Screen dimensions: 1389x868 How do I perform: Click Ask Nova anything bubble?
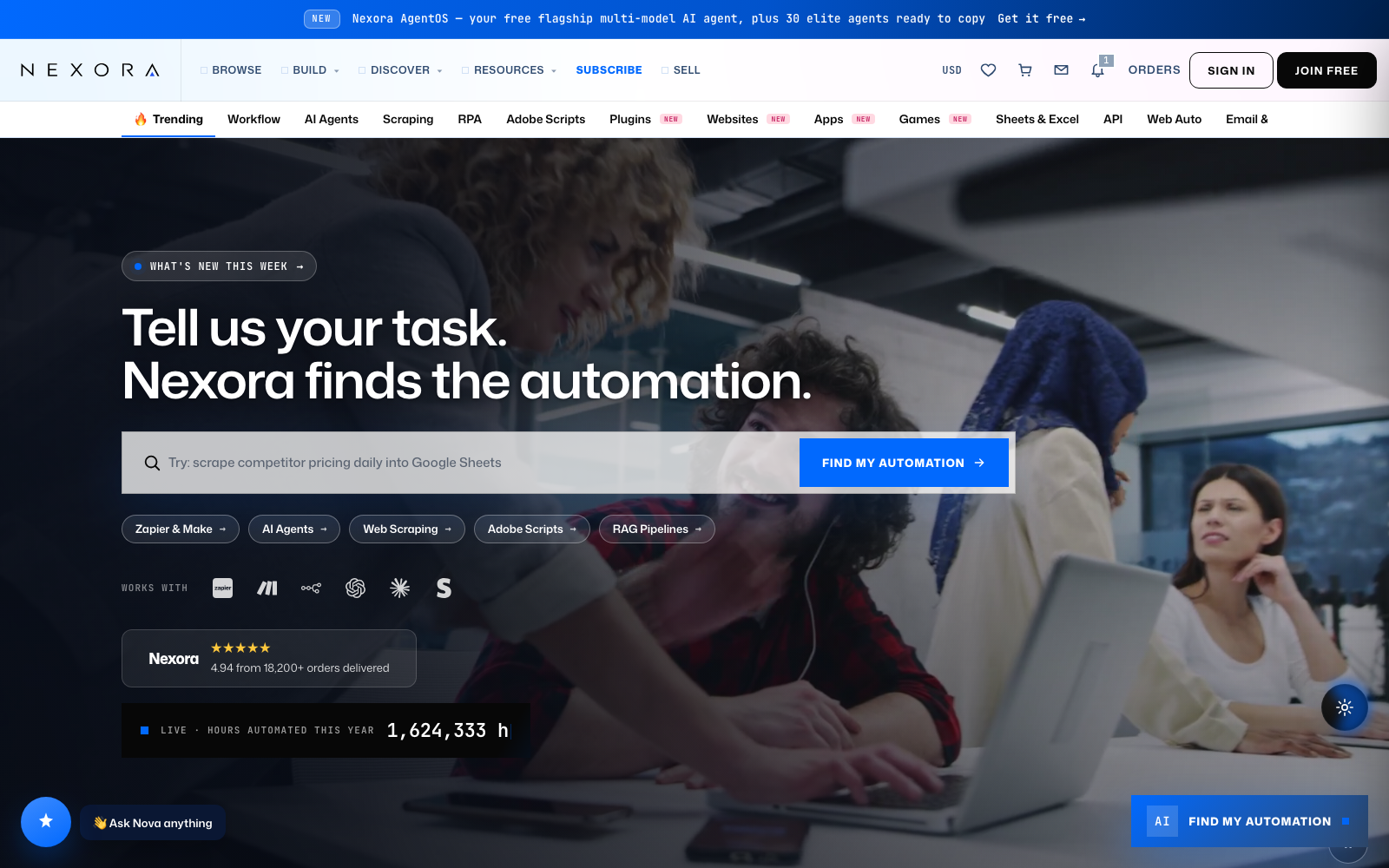[x=153, y=823]
